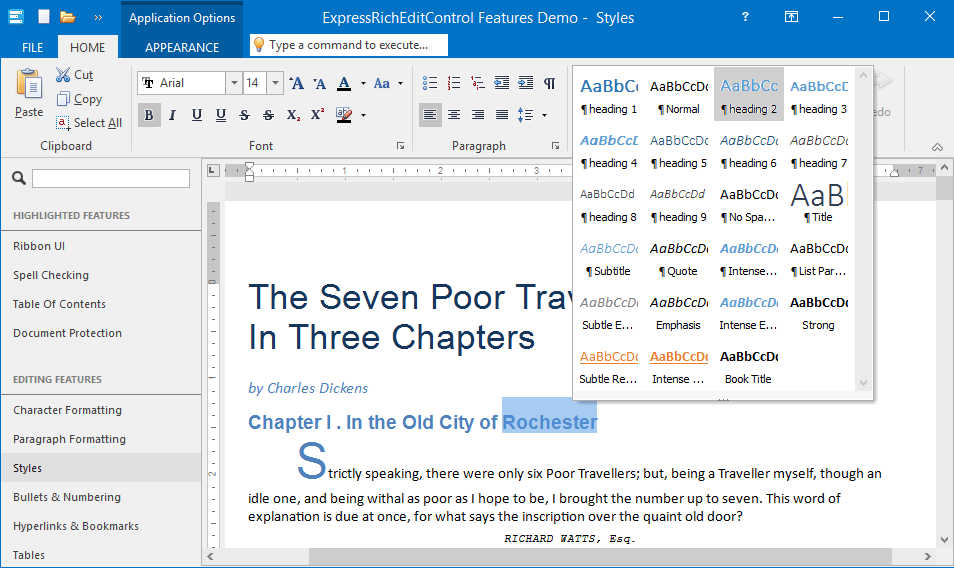Insert a numbered list
954x568 pixels.
pos(454,83)
